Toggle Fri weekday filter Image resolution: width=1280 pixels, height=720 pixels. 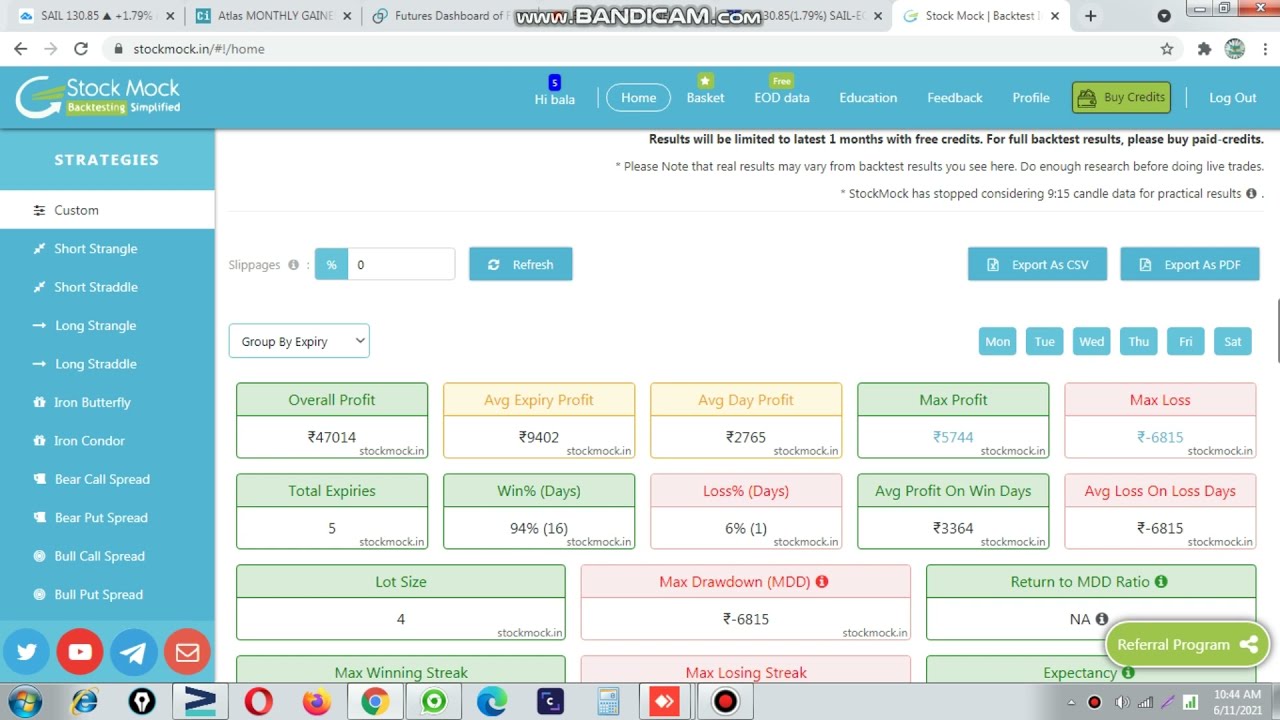pyautogui.click(x=1186, y=341)
